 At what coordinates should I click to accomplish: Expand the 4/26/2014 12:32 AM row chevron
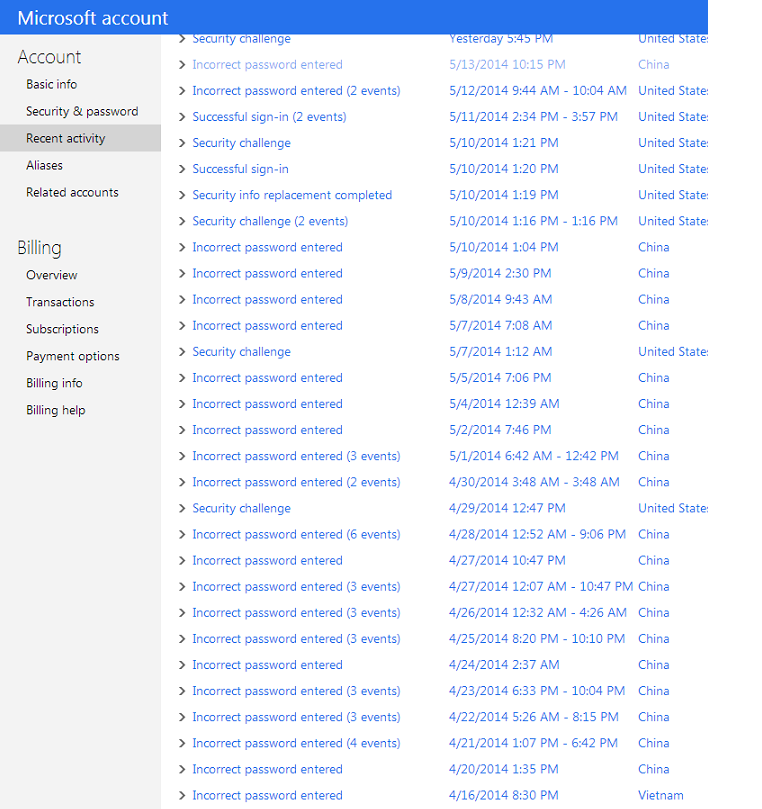click(x=182, y=613)
